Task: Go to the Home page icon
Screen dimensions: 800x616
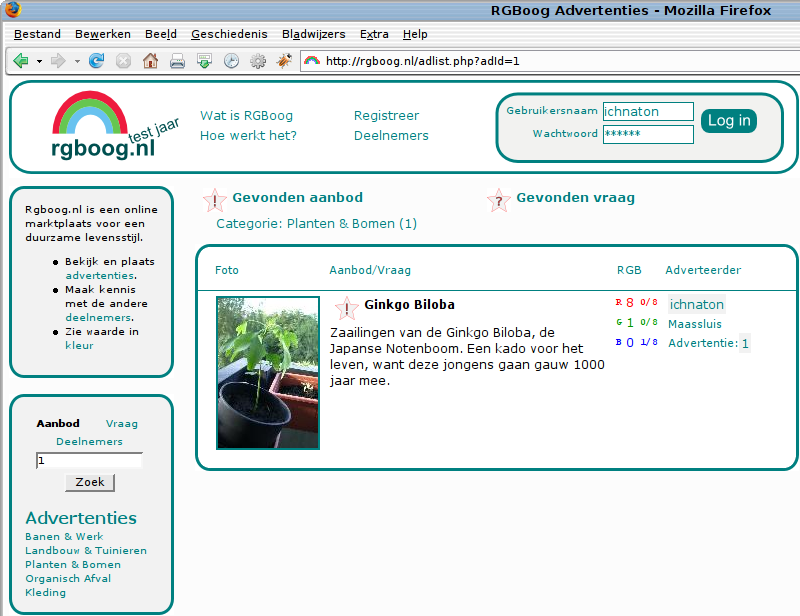Action: (x=150, y=61)
